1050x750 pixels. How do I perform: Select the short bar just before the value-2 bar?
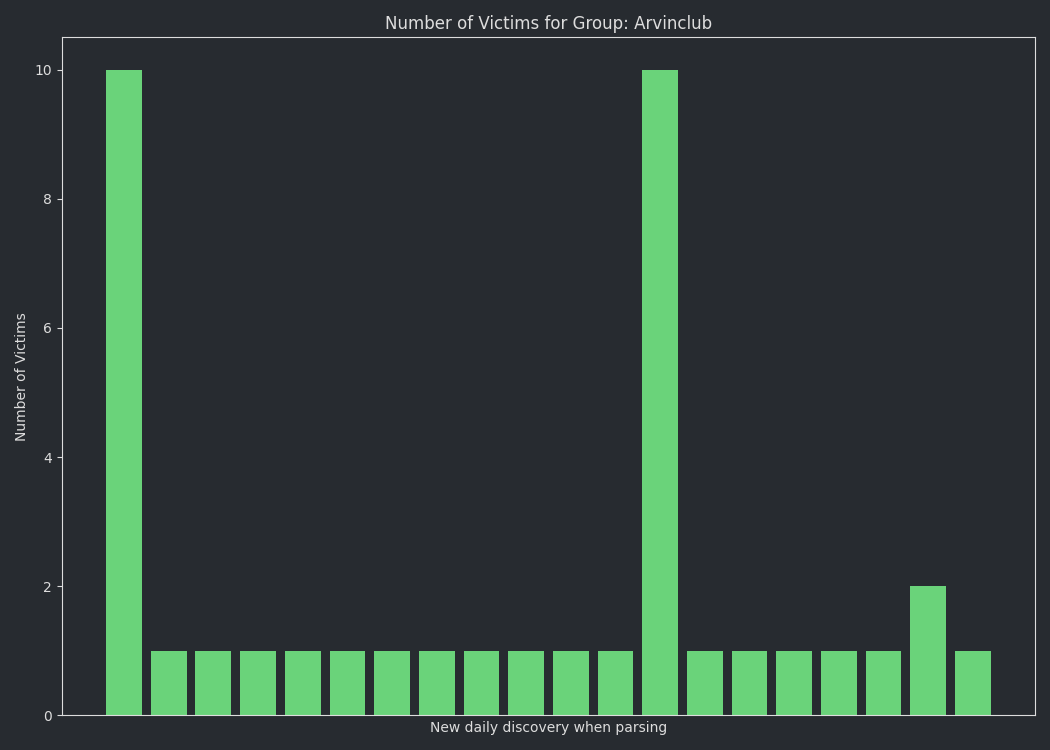click(x=883, y=683)
